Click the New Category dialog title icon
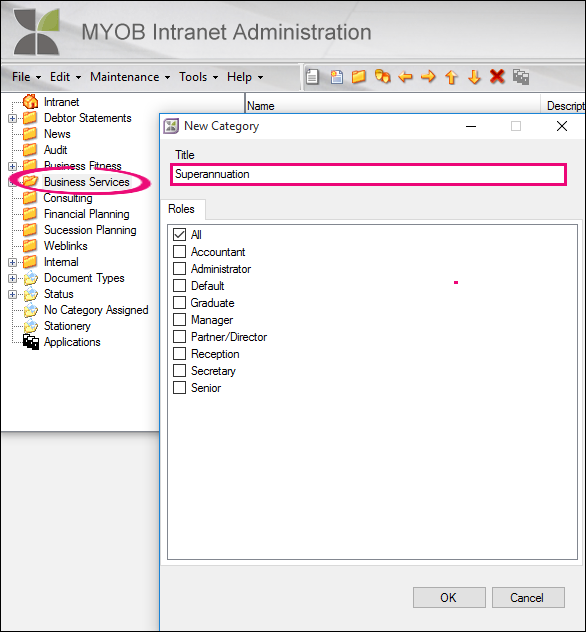The image size is (586, 632). coord(171,126)
